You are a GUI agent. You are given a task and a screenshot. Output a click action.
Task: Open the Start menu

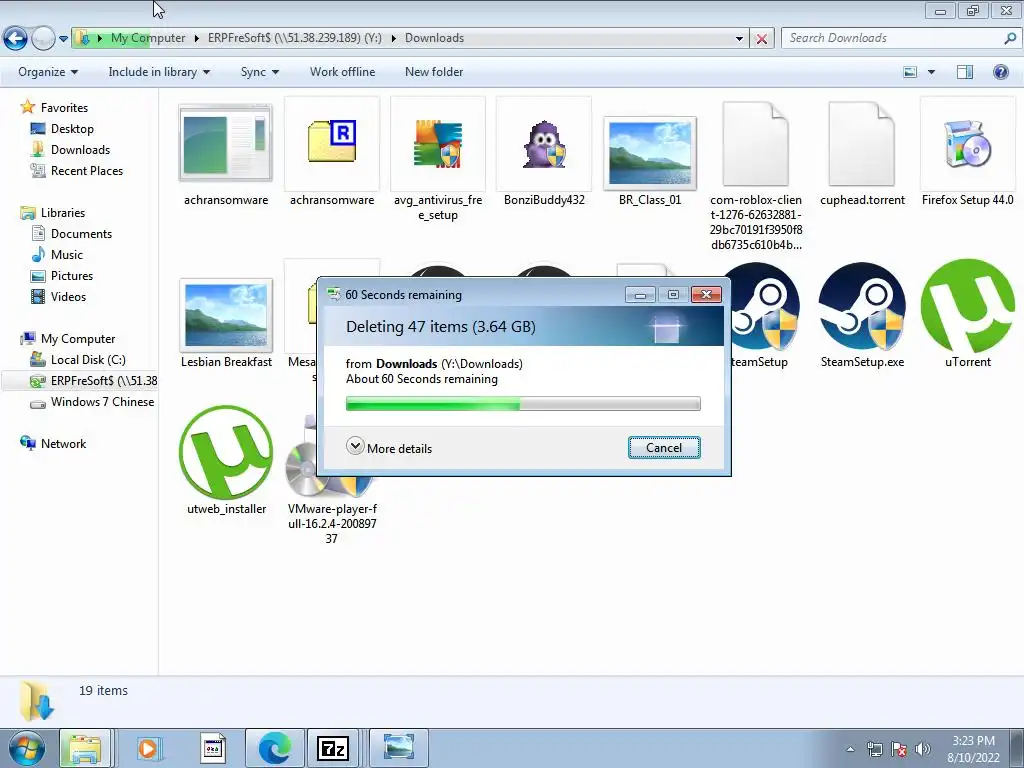tap(26, 748)
